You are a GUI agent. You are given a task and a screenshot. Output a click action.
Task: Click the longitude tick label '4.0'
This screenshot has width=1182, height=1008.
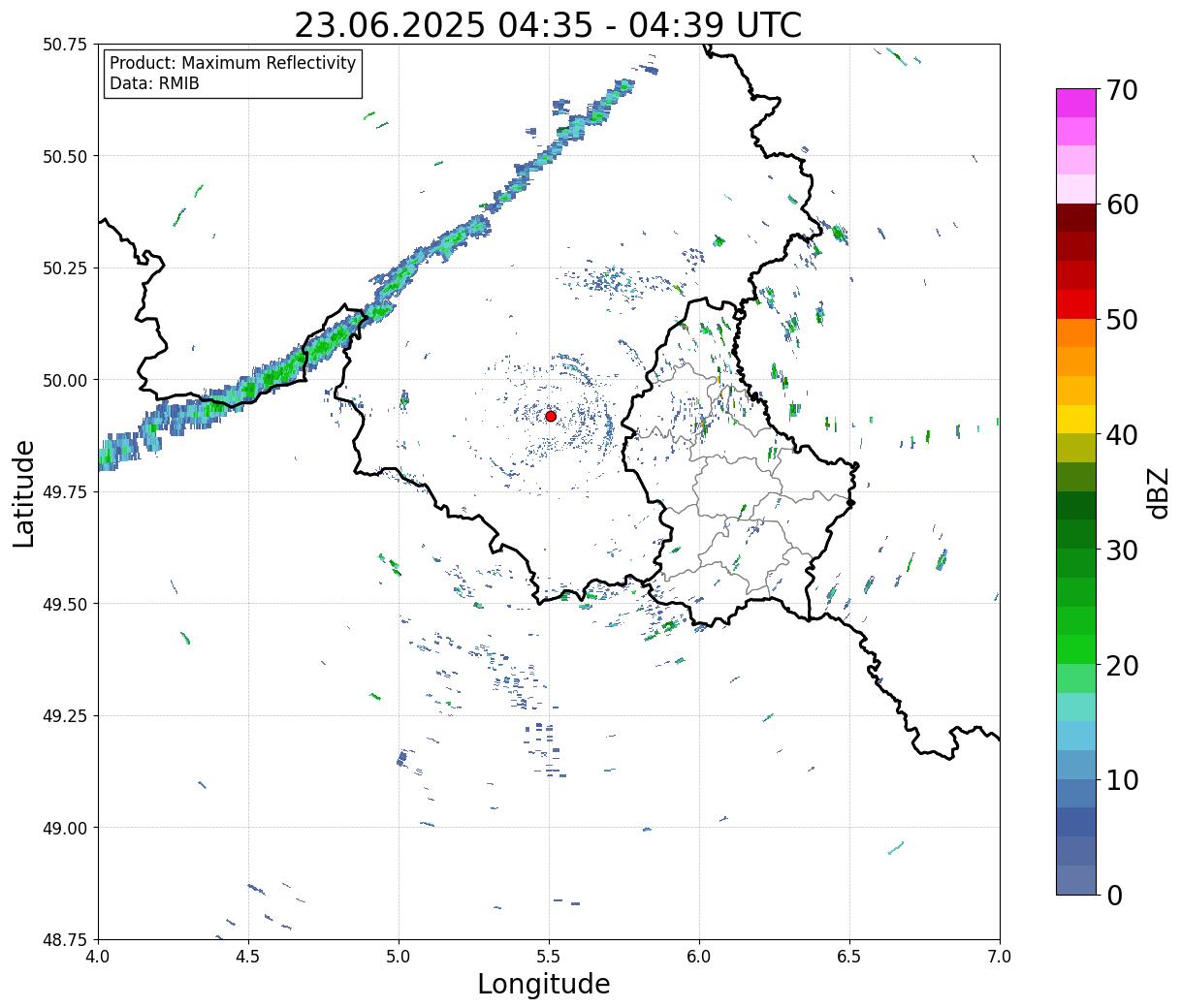98,957
